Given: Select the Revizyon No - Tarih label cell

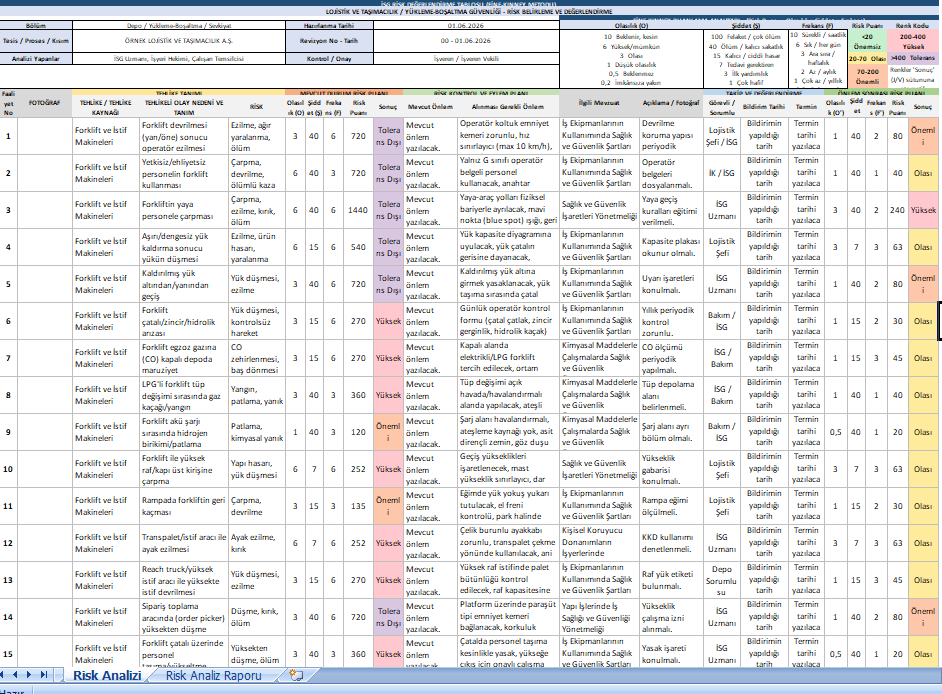Looking at the screenshot, I should (329, 41).
